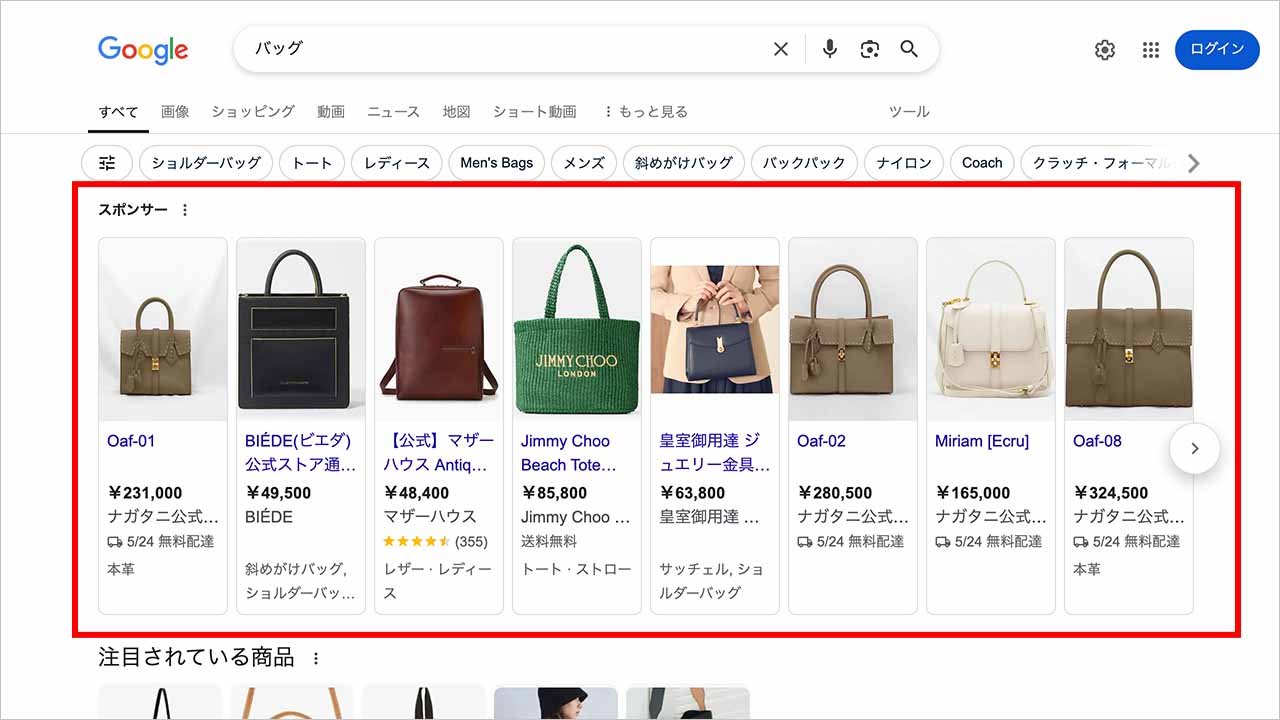Select the Men's Bags filter chip
Viewport: 1280px width, 720px height.
(x=497, y=163)
